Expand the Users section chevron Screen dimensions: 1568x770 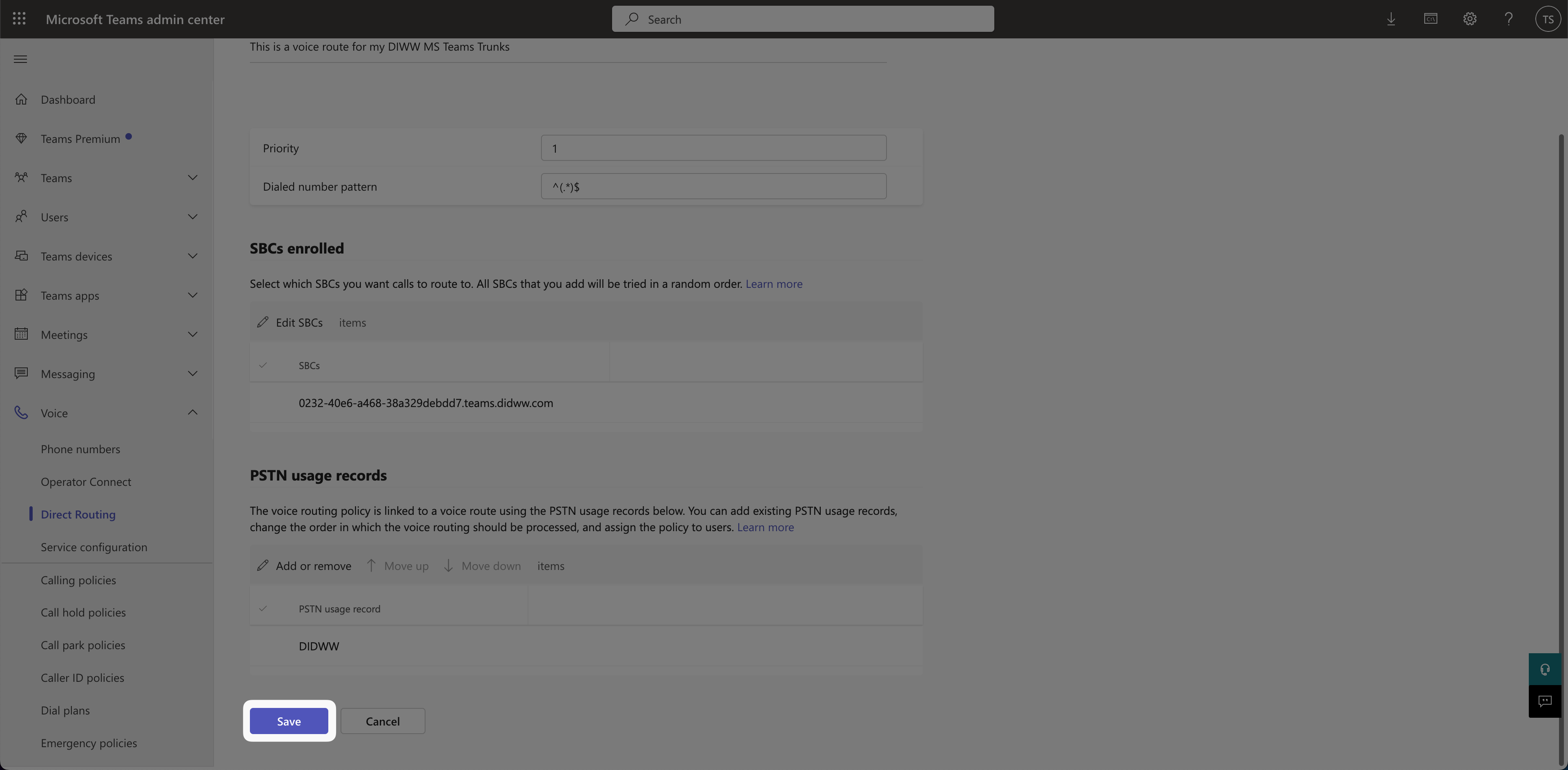click(192, 217)
